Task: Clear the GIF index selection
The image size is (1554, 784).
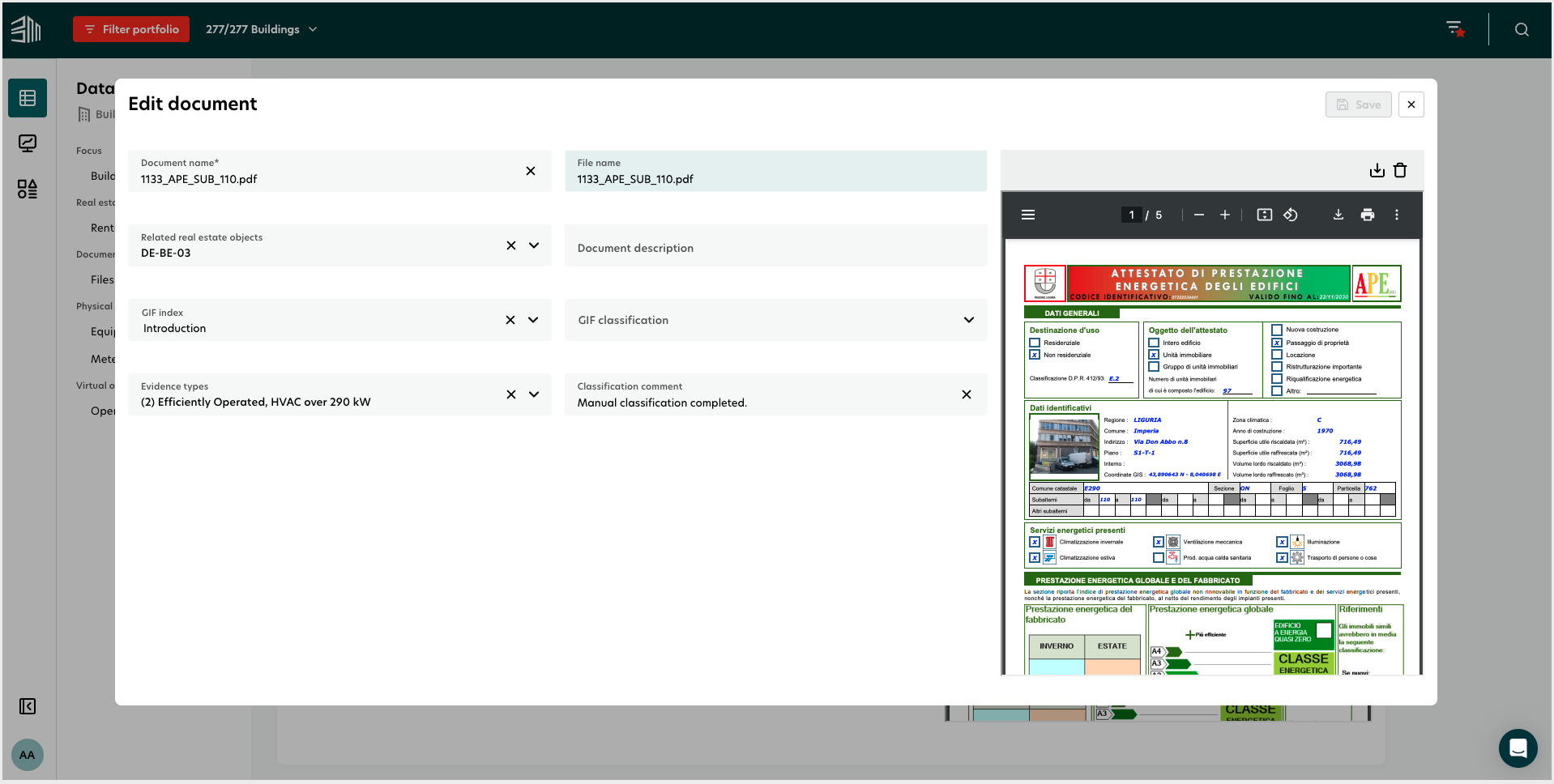Action: [x=510, y=320]
